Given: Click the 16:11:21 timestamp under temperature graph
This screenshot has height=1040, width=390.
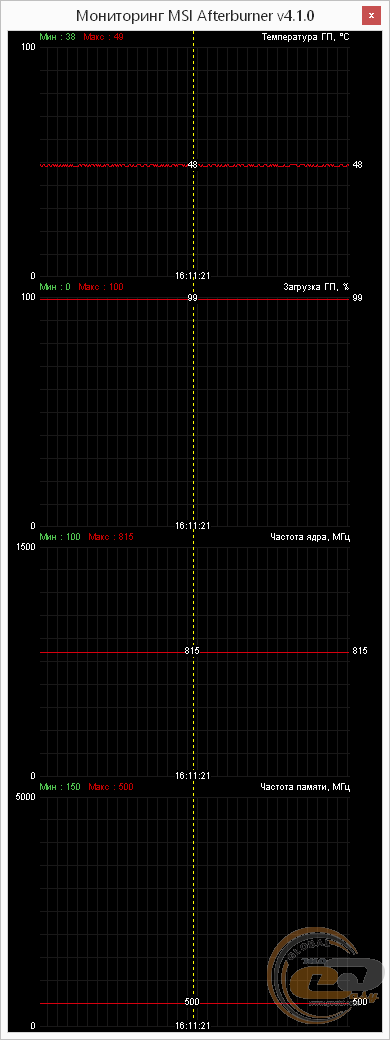Looking at the screenshot, I should tap(192, 275).
